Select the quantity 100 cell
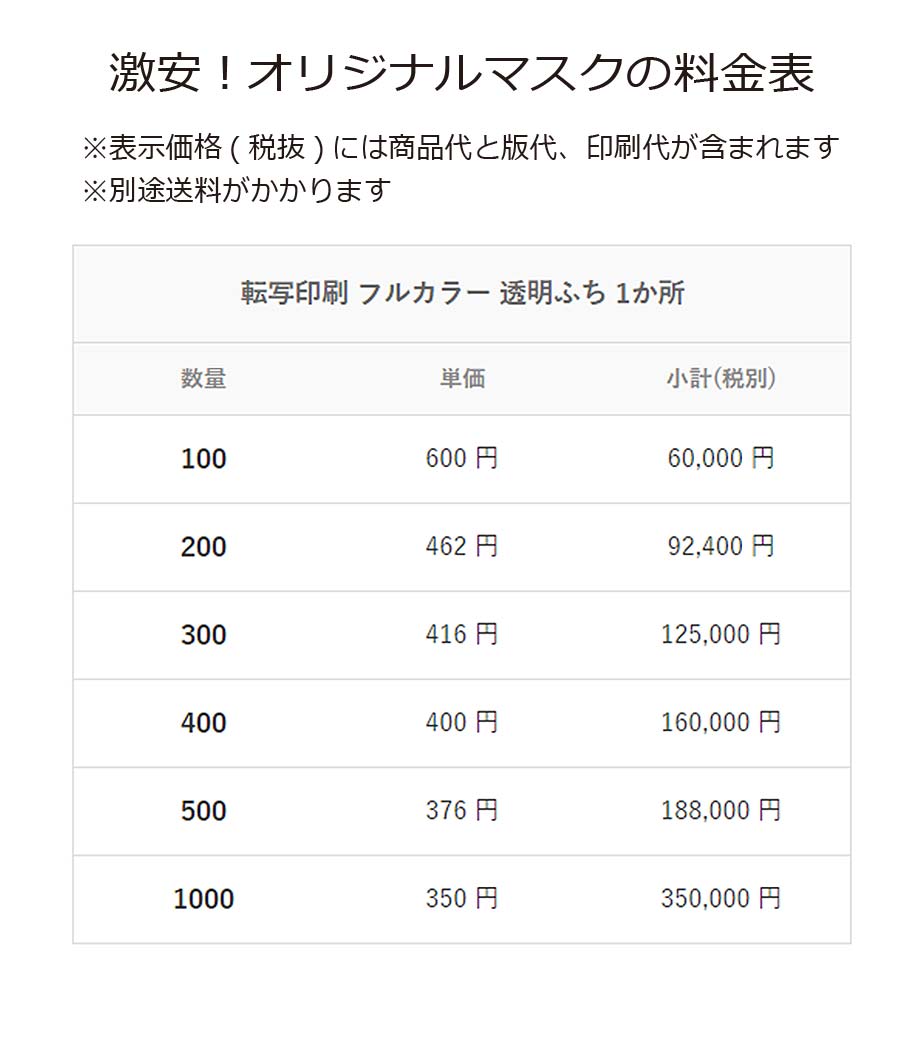 pyautogui.click(x=203, y=459)
